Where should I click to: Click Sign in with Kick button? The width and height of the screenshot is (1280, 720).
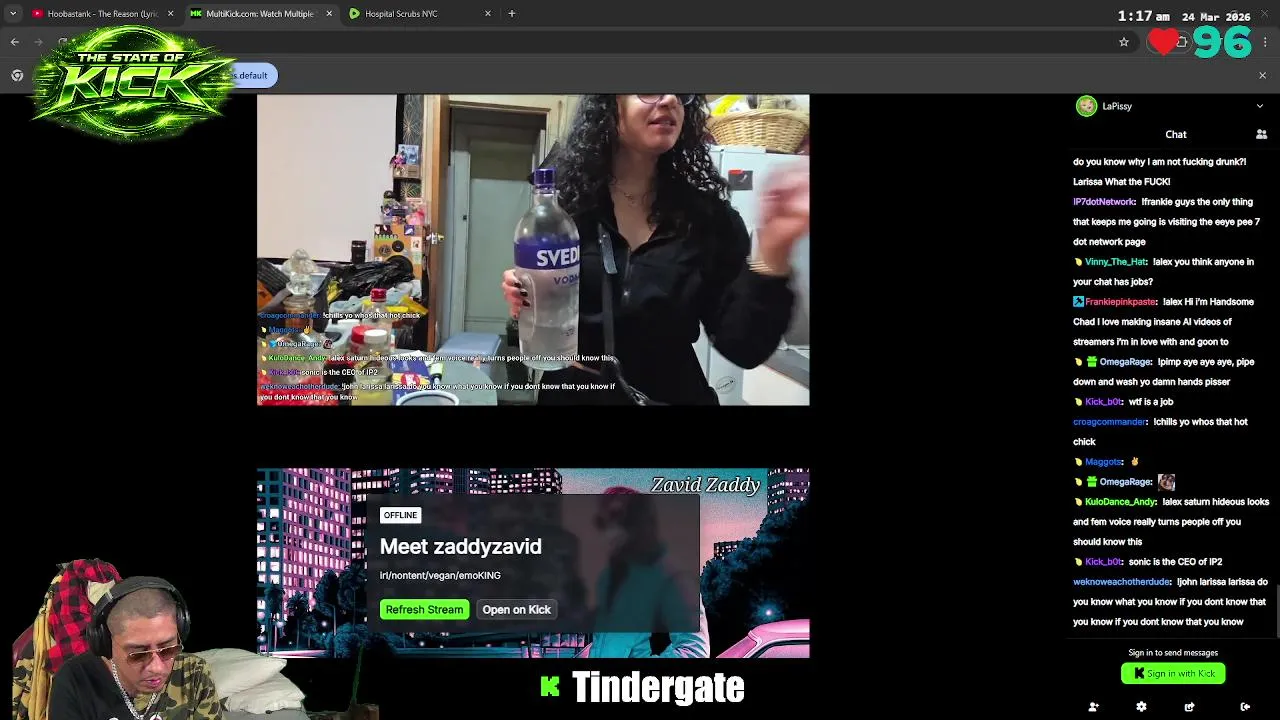[x=1173, y=673]
